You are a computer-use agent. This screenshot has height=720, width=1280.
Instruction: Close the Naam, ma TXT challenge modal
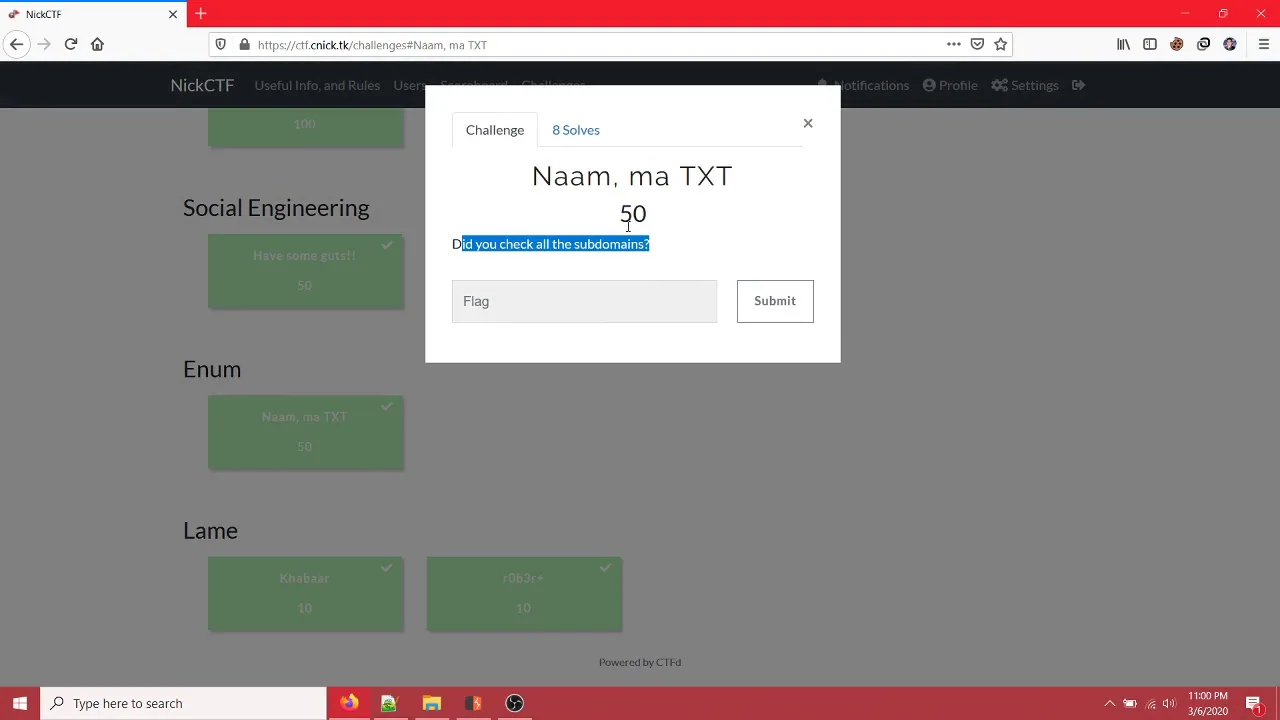coord(808,123)
